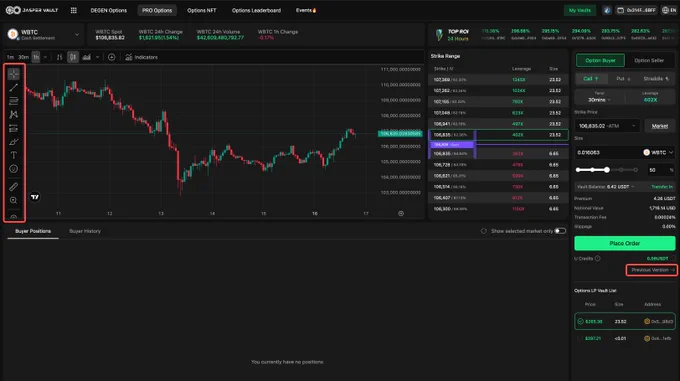Click the TradingView logo on chart
The height and width of the screenshot is (381, 680).
tap(35, 197)
